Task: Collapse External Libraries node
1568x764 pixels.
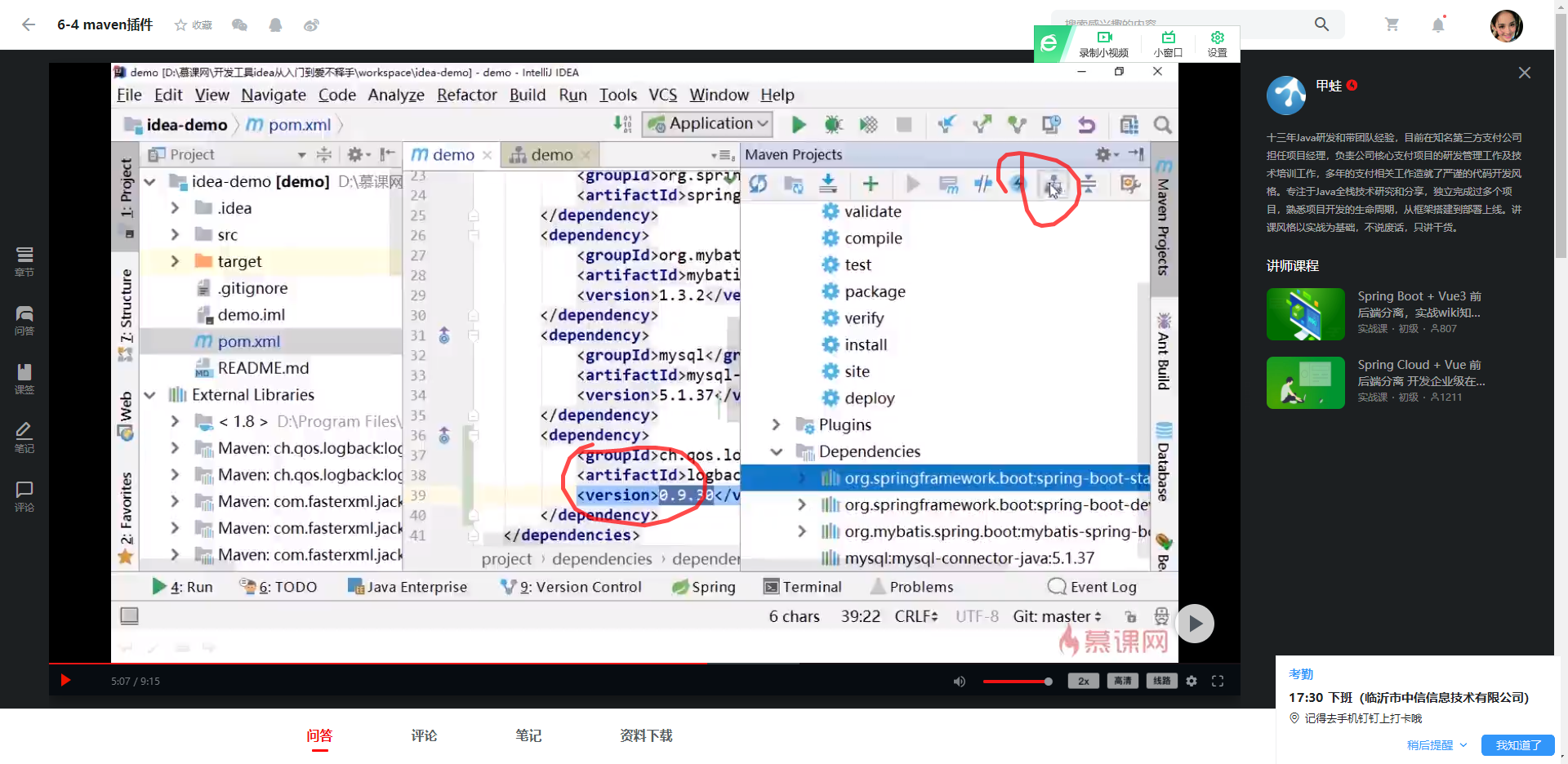Action: (x=150, y=395)
